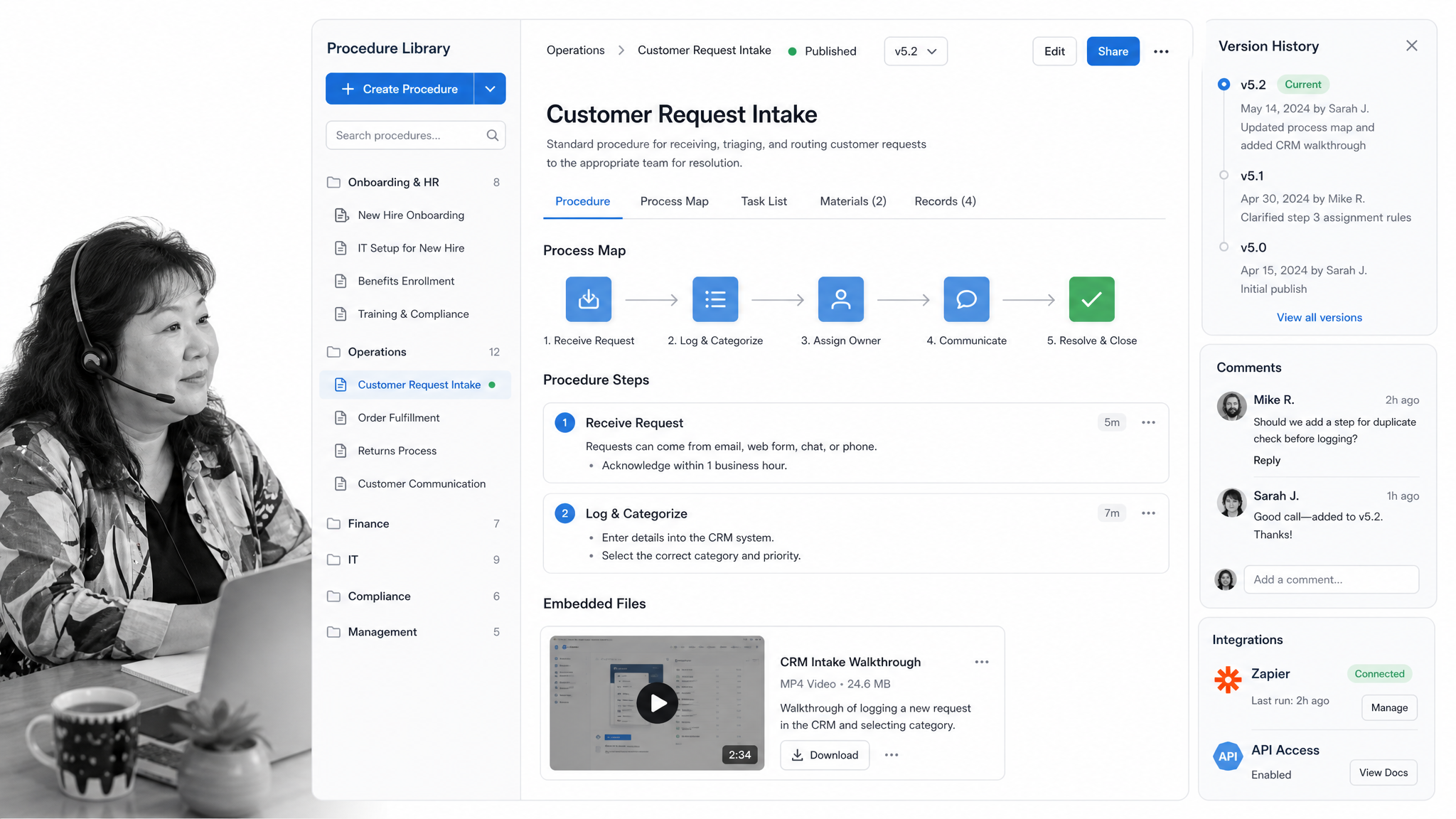Select the v5.2 radio in Version History
Viewport: 1456px width, 819px height.
1224,84
